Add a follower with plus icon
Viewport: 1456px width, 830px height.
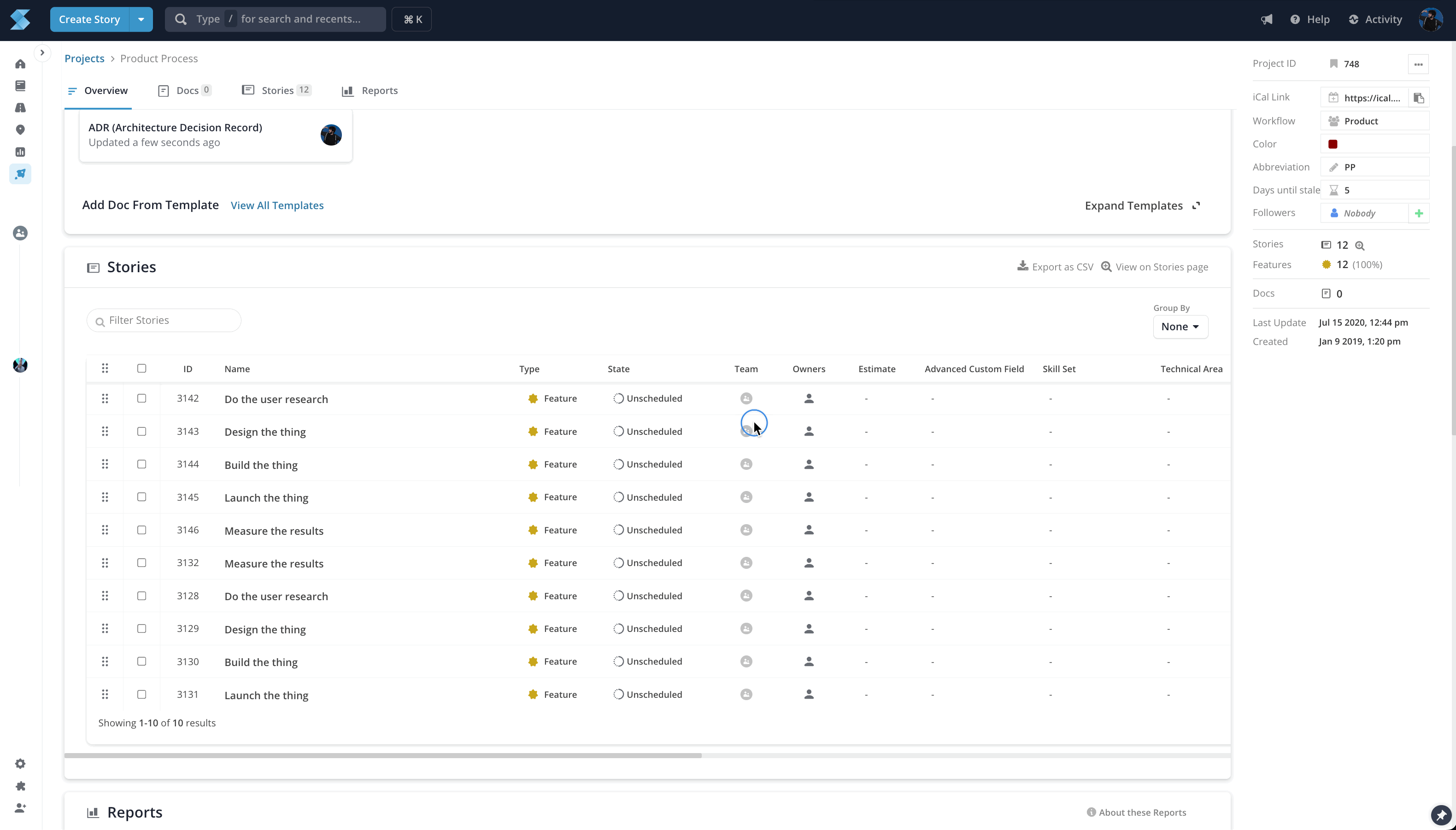(x=1419, y=213)
